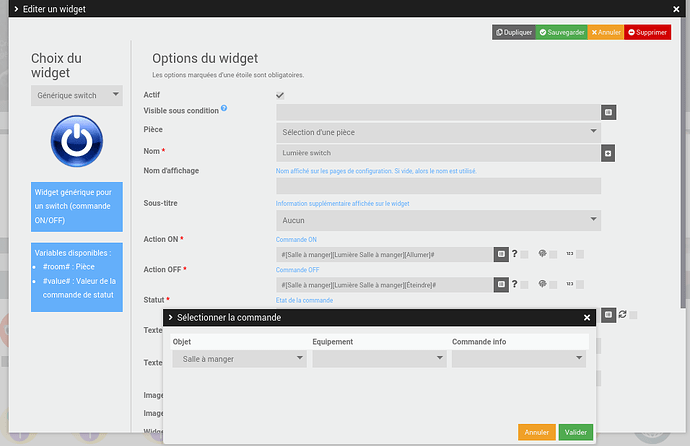Viewport: 690px width, 446px height.
Task: Toggle the fingerprint checkbox for Action OFF
Action: point(553,285)
